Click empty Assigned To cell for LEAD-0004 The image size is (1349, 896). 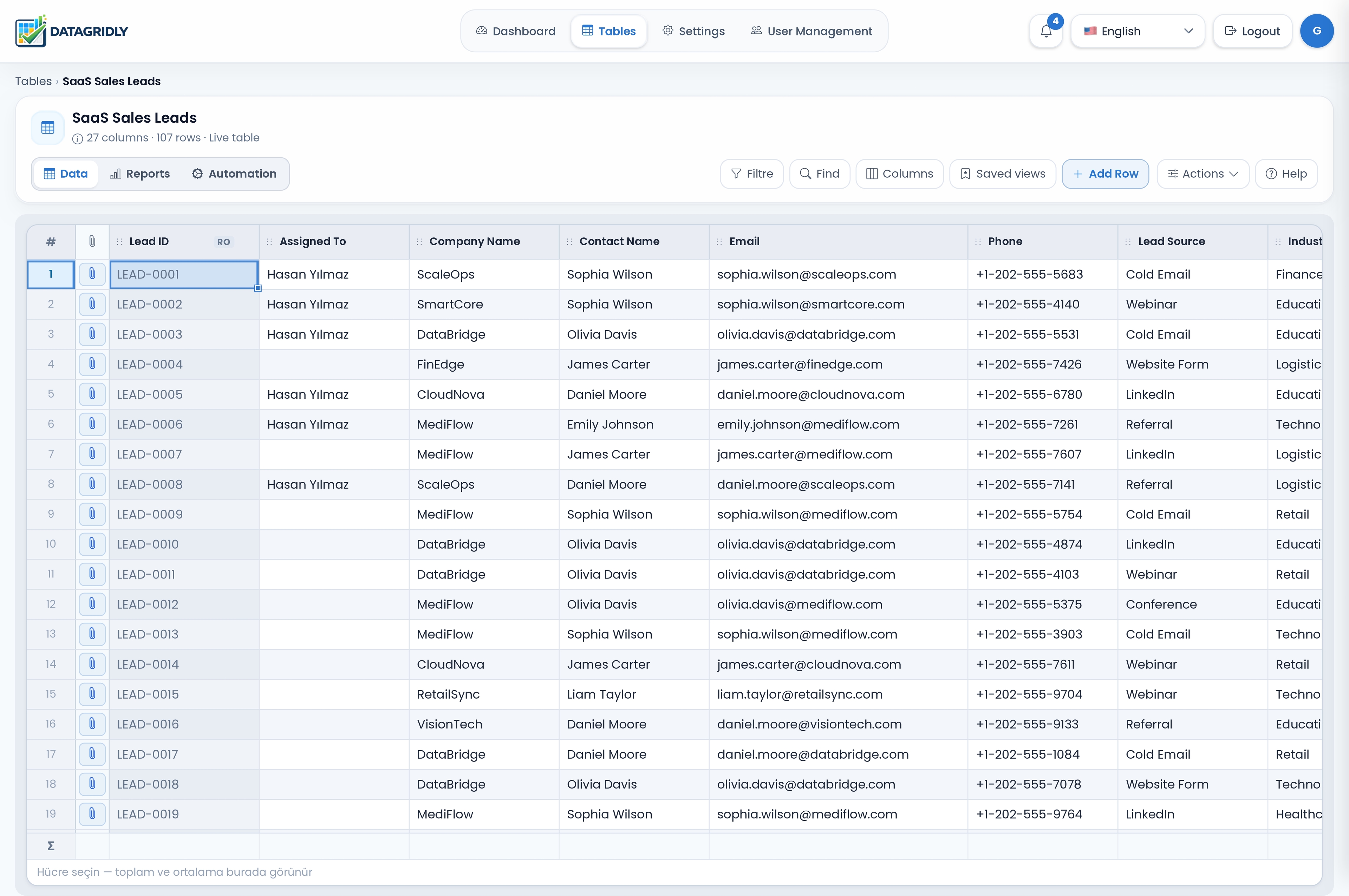pos(334,364)
